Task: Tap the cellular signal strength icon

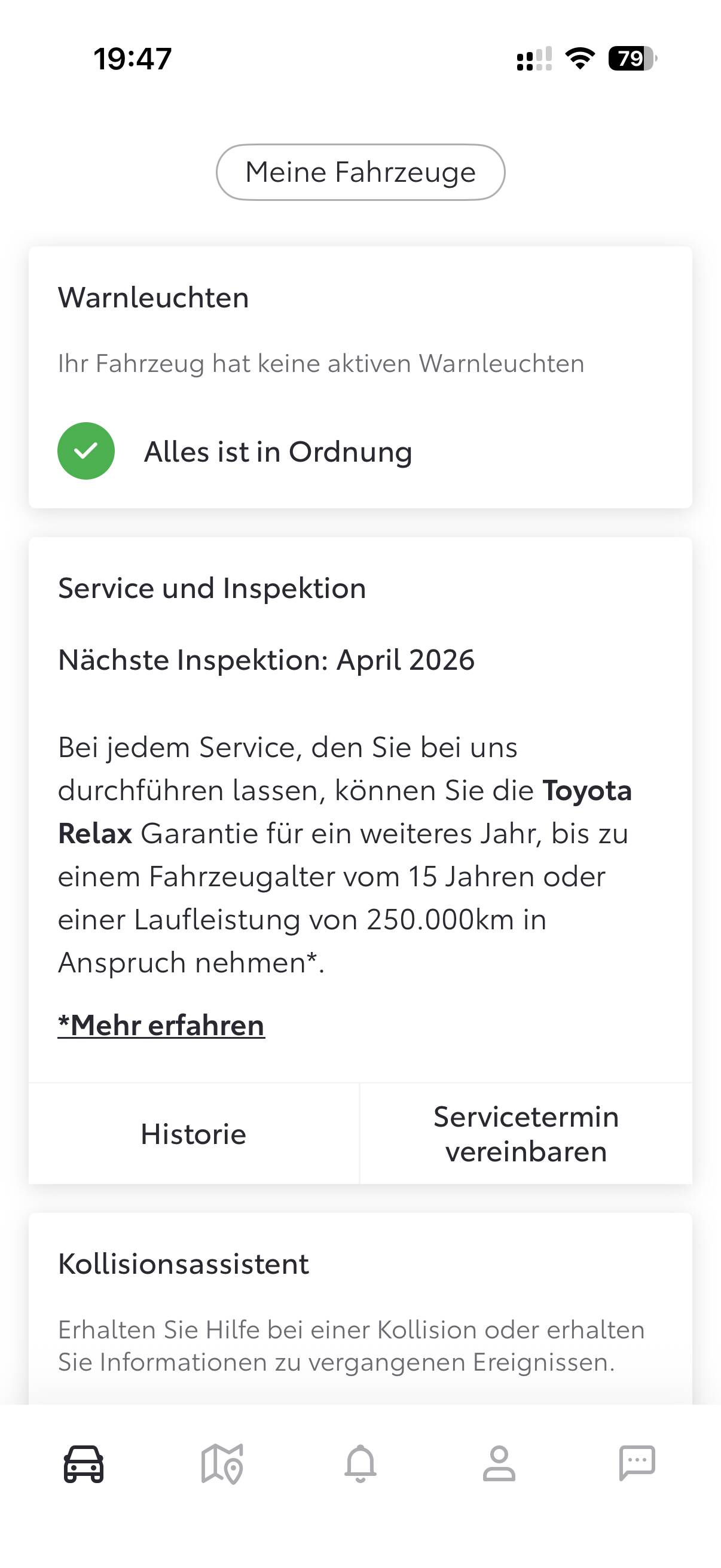Action: [x=534, y=59]
